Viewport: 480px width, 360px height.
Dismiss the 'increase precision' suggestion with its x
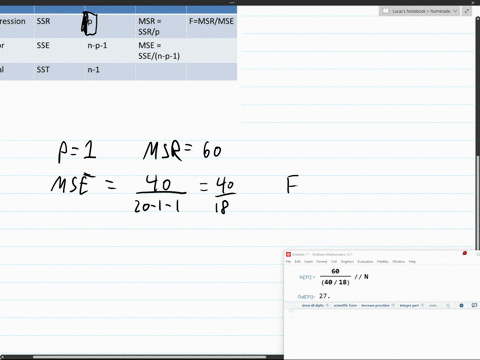[x=393, y=305]
